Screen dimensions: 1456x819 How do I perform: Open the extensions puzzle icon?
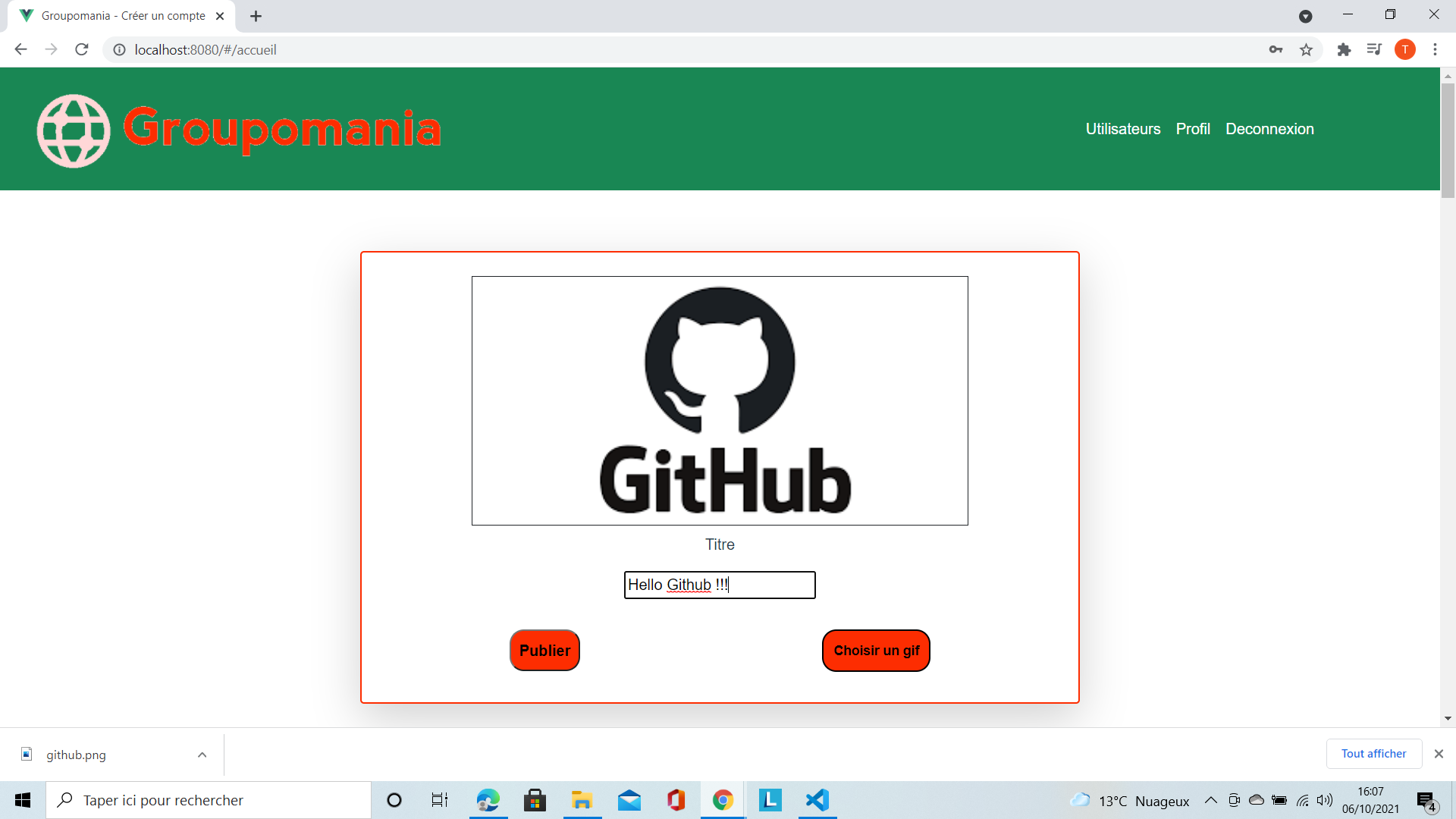coord(1345,49)
